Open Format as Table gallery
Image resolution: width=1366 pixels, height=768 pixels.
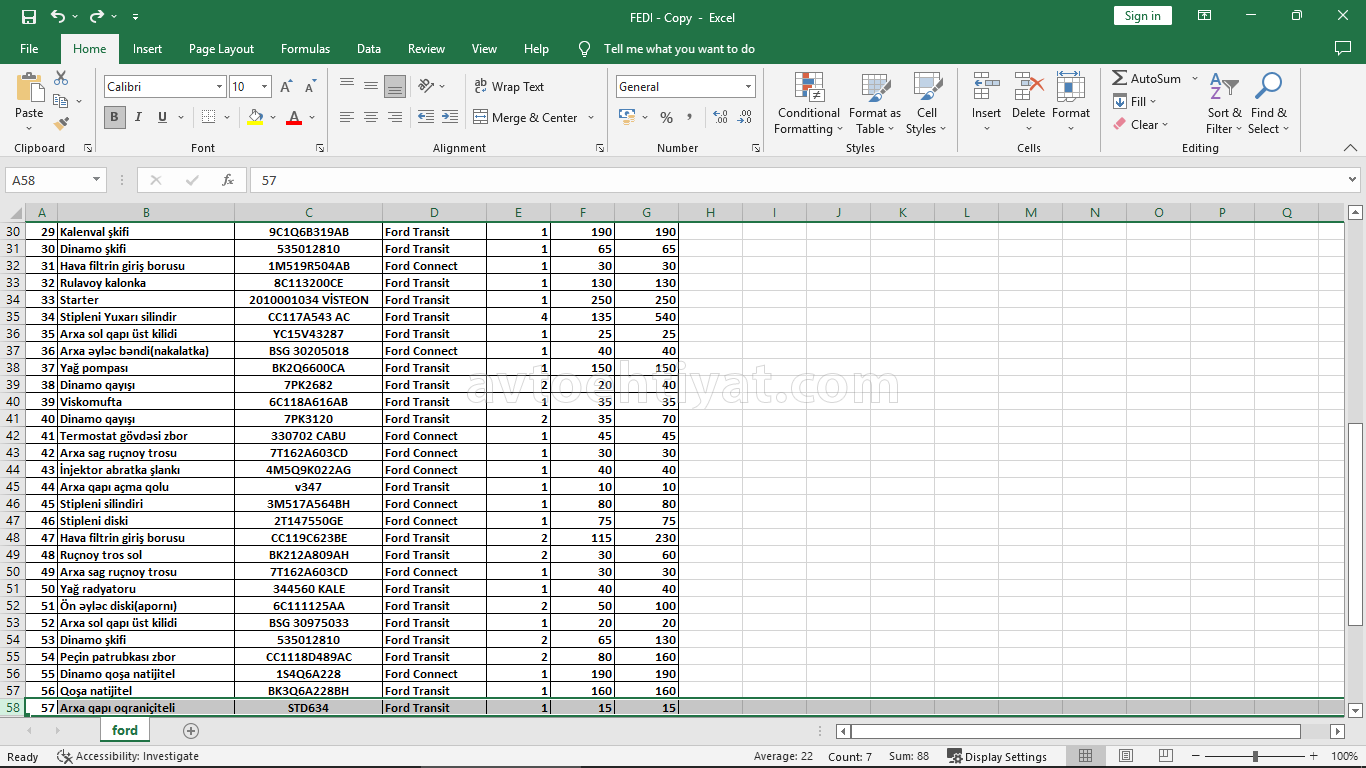[875, 103]
